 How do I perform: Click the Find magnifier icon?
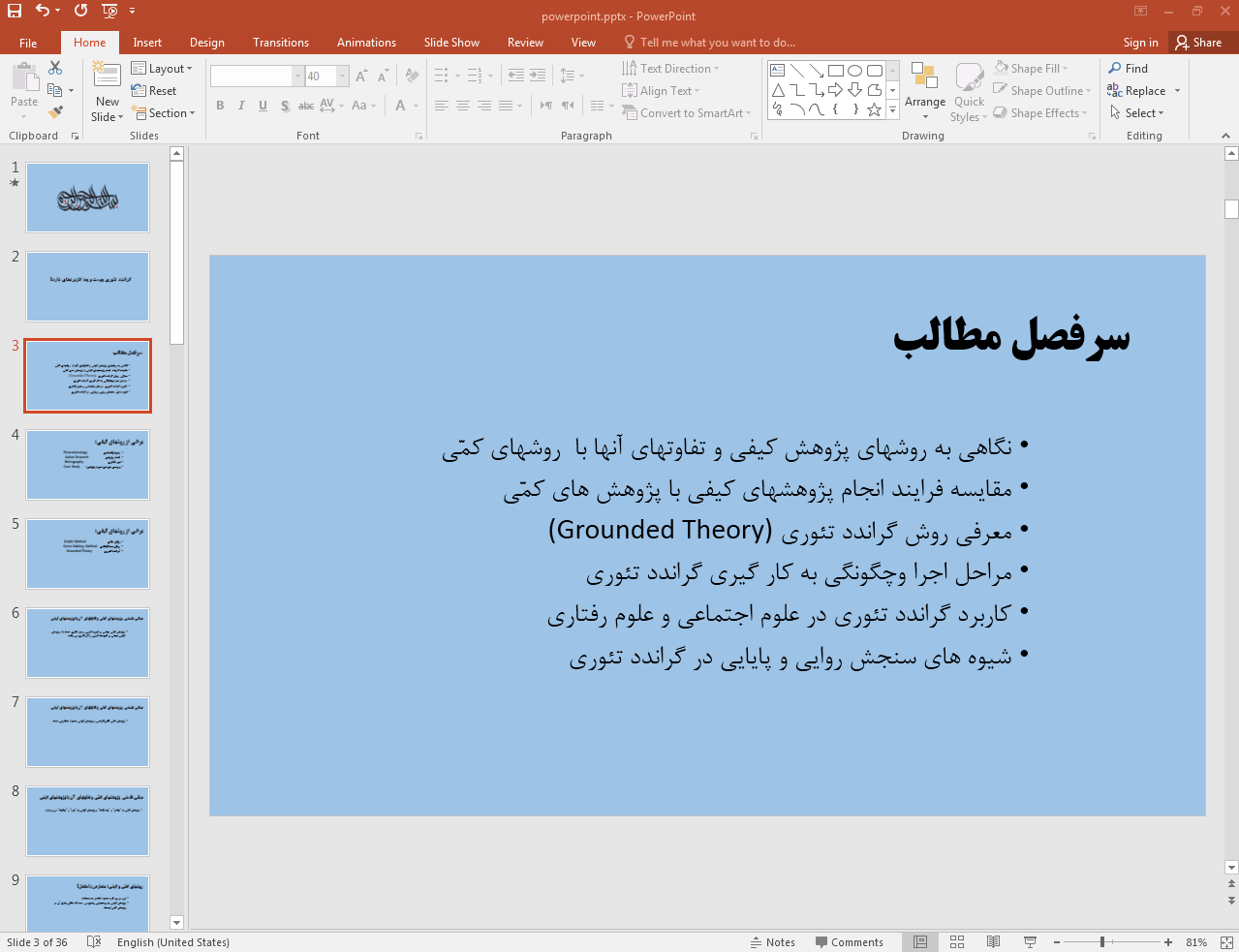[x=1115, y=68]
